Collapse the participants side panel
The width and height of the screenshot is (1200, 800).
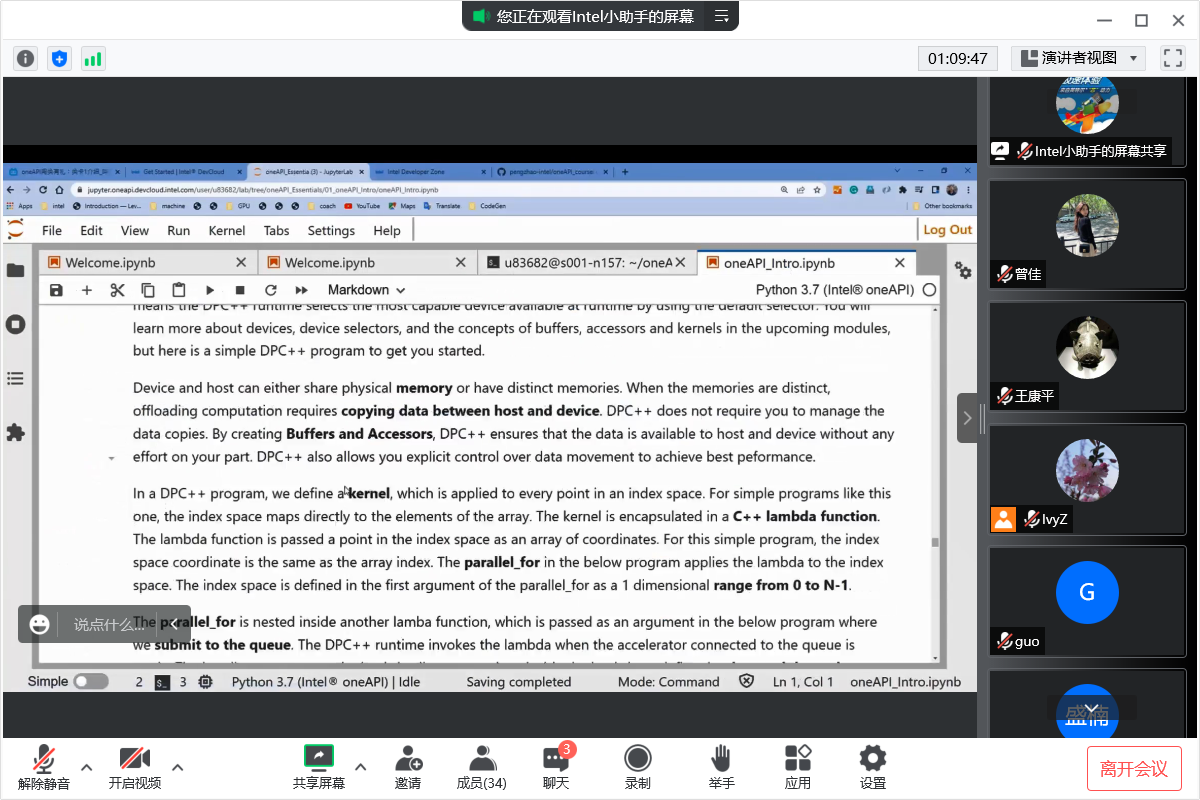967,419
